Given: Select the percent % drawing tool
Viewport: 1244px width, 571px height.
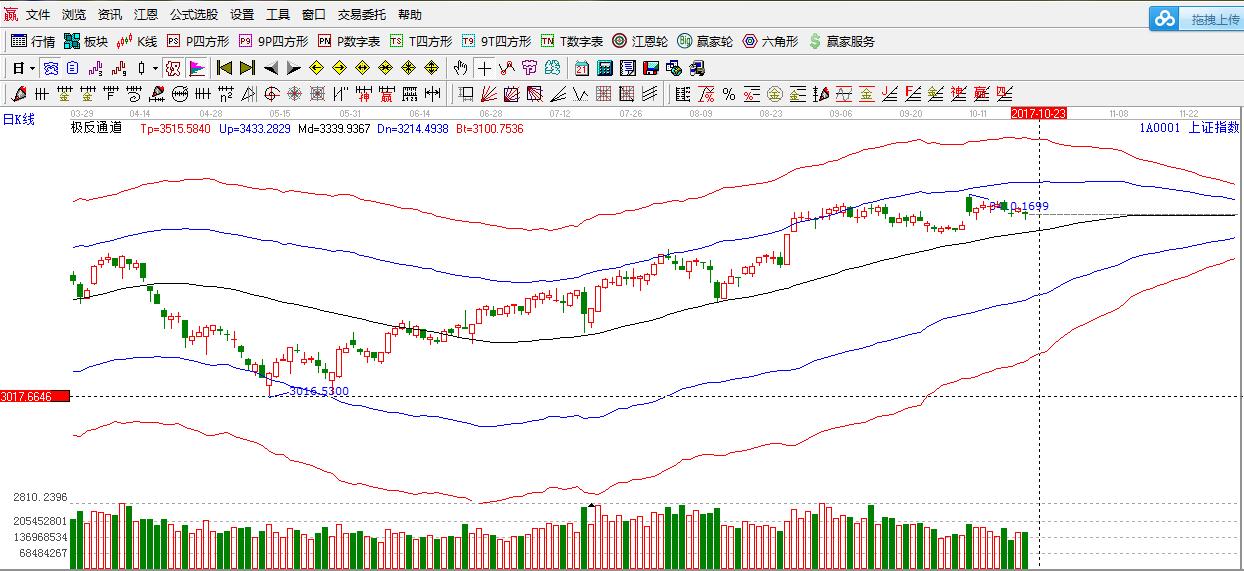Looking at the screenshot, I should coord(729,94).
